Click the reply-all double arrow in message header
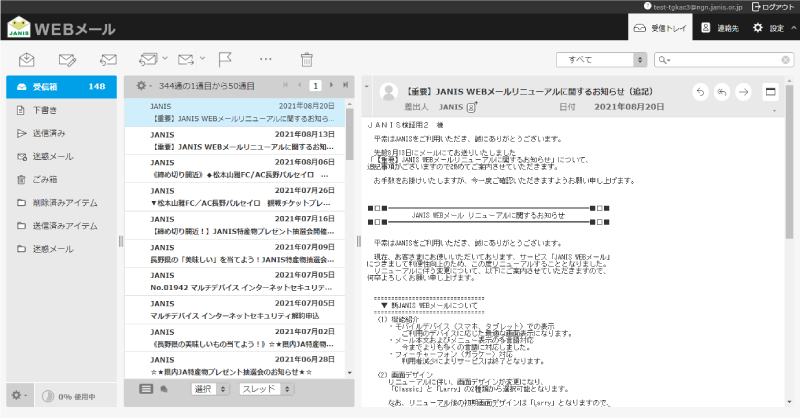The width and height of the screenshot is (800, 418). (721, 92)
